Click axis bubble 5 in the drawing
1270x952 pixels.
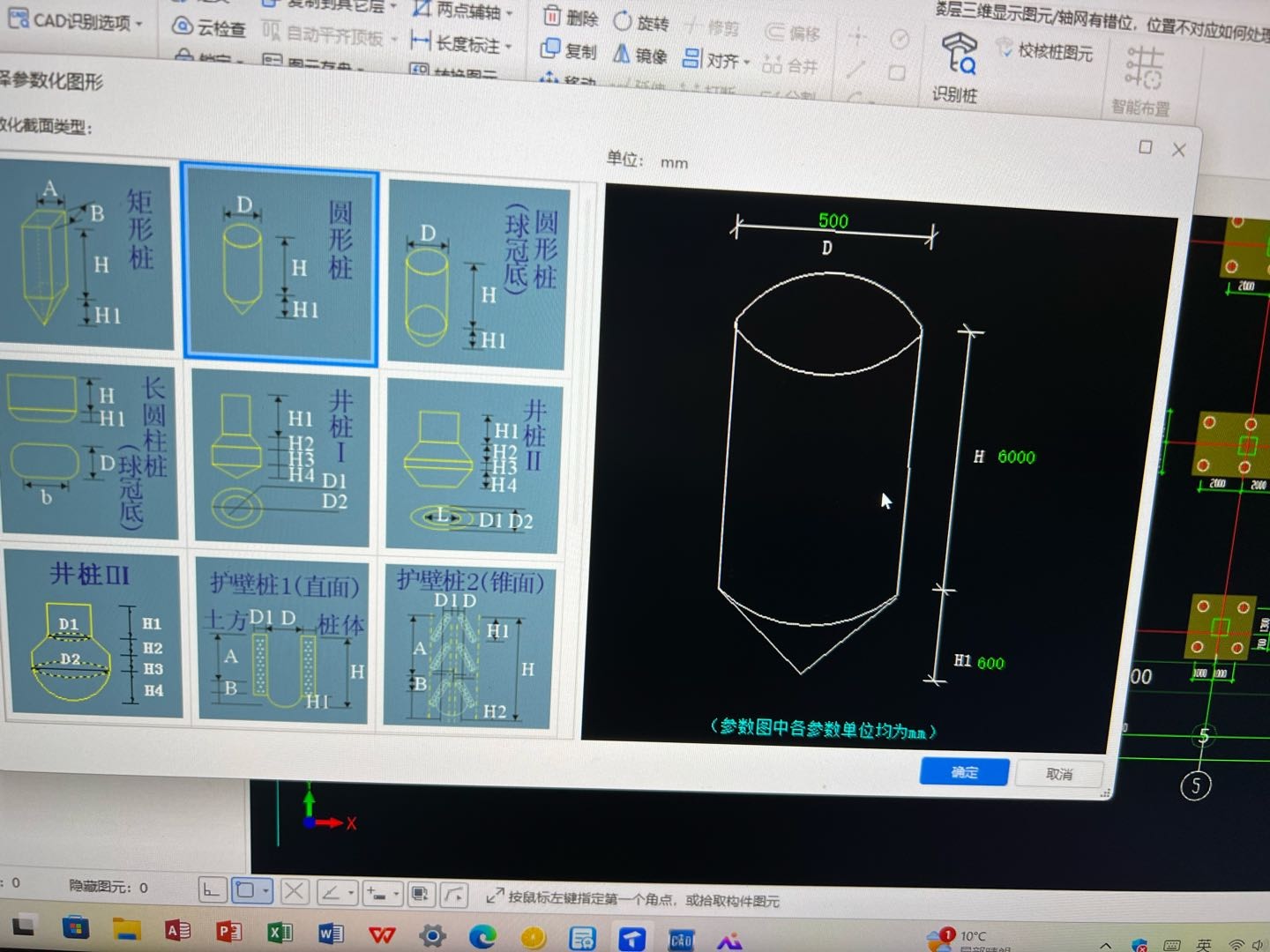[1196, 785]
